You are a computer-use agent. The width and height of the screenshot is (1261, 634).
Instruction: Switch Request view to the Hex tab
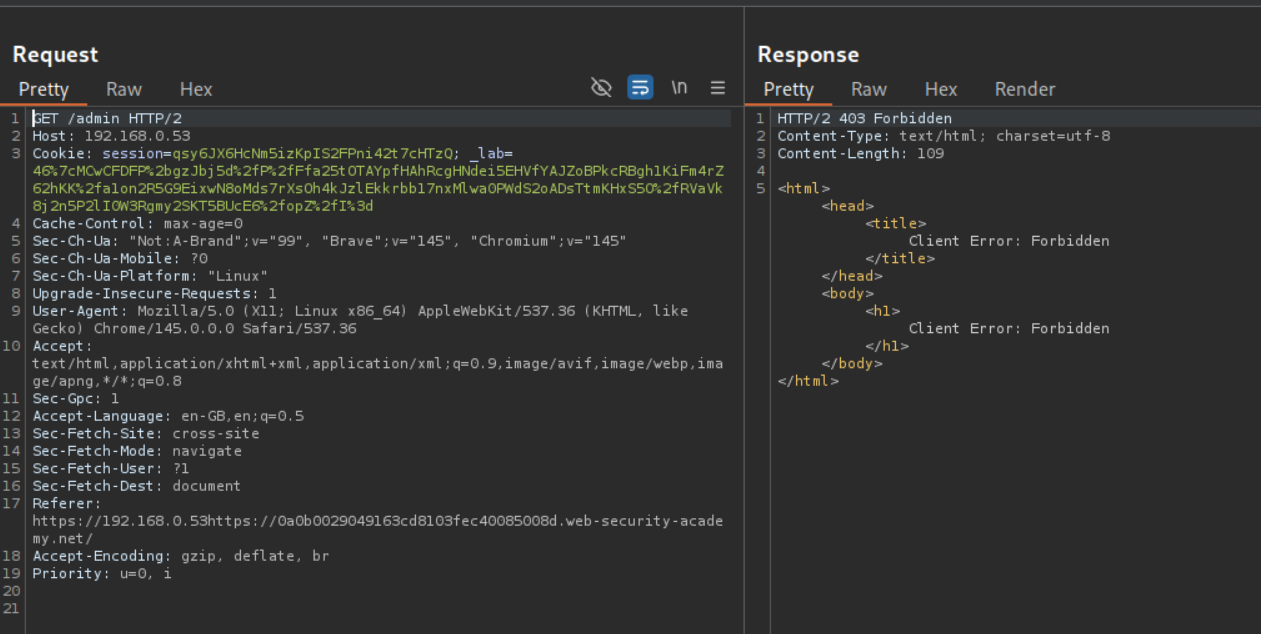[196, 89]
